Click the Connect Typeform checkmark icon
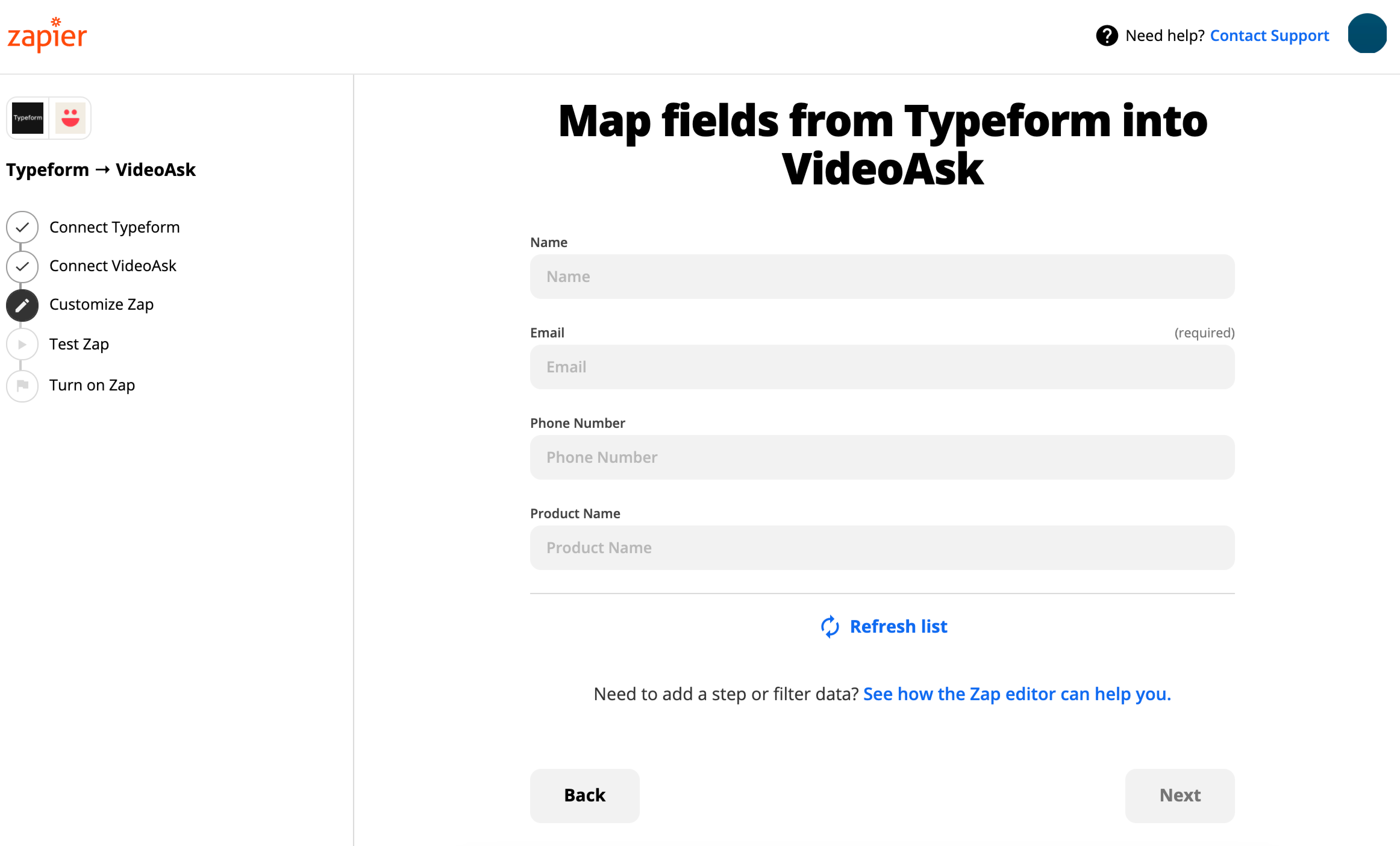 point(22,227)
